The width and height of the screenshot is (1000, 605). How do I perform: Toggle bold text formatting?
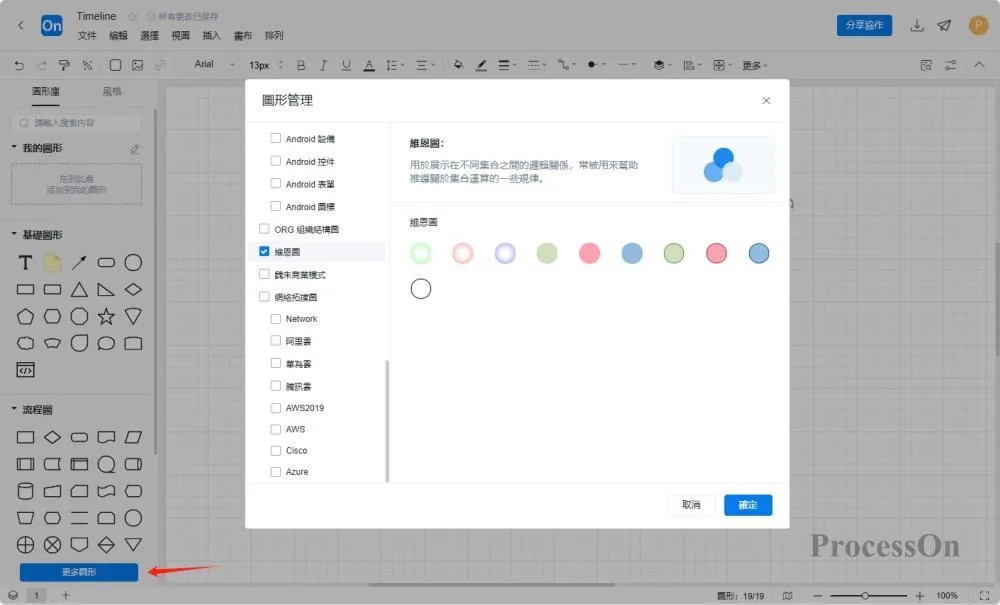point(301,65)
